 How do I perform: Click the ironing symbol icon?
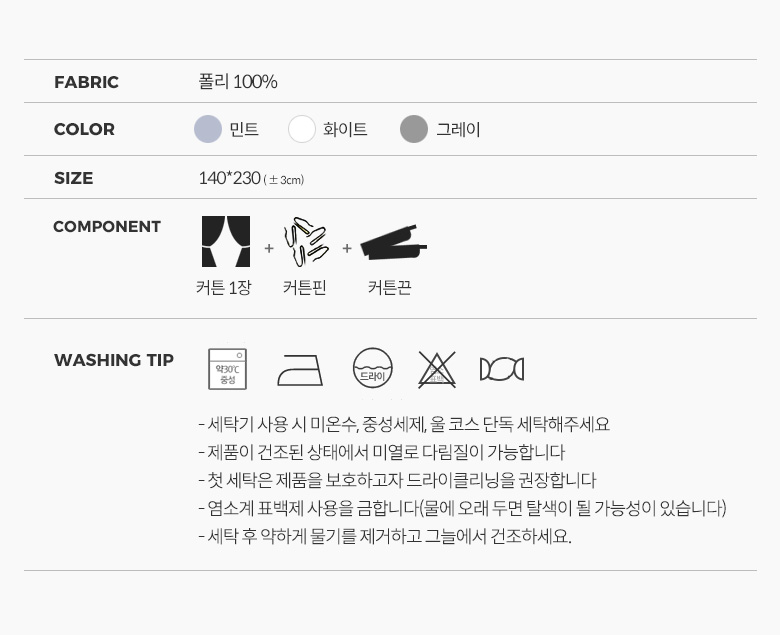click(300, 370)
